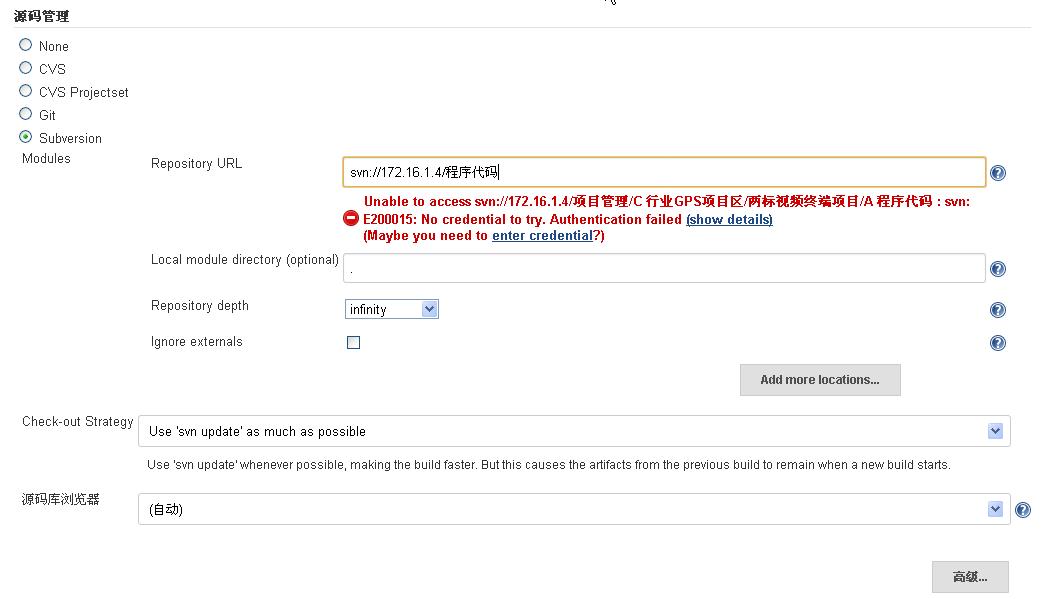Follow the enter credential link
This screenshot has width=1042, height=599.
coord(542,236)
